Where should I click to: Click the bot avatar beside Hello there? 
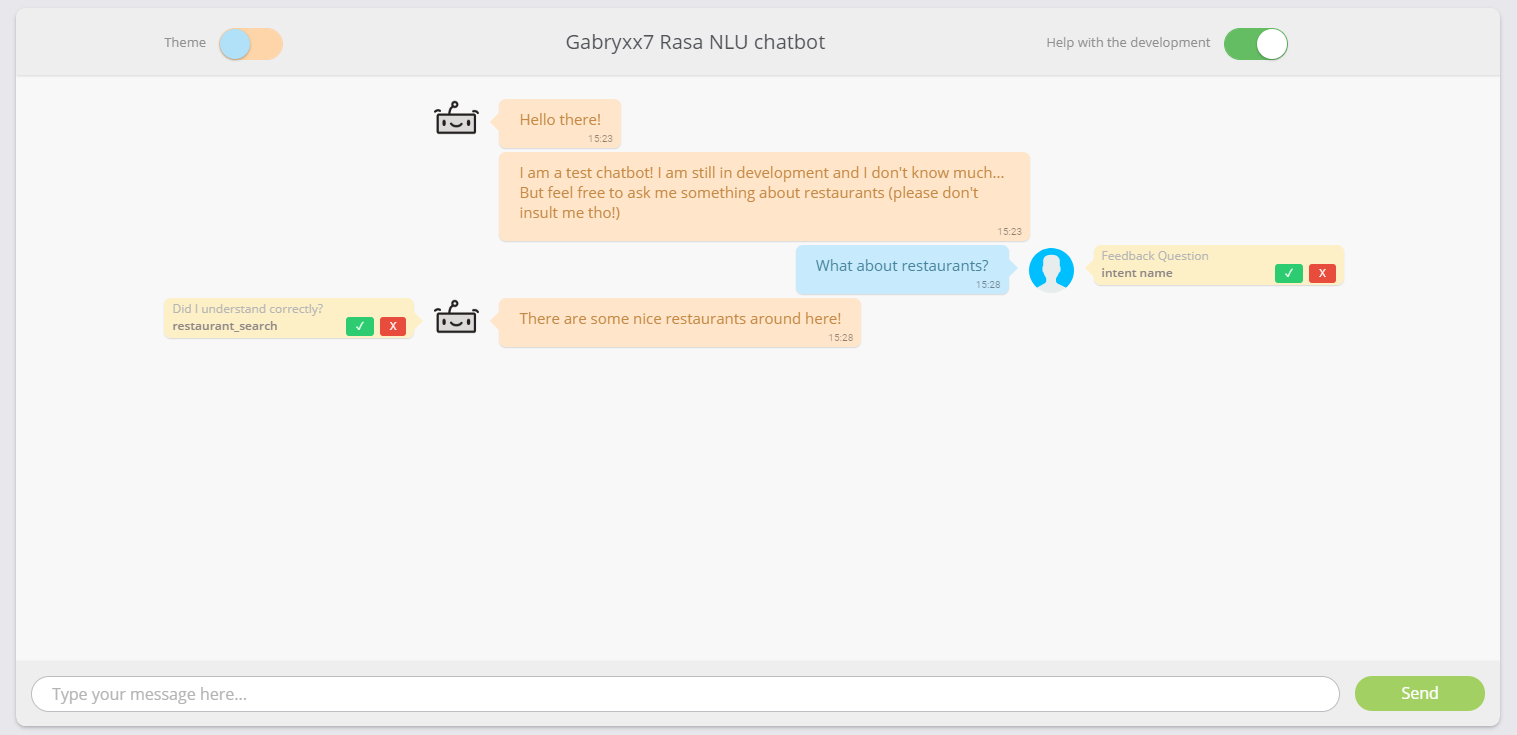point(457,119)
